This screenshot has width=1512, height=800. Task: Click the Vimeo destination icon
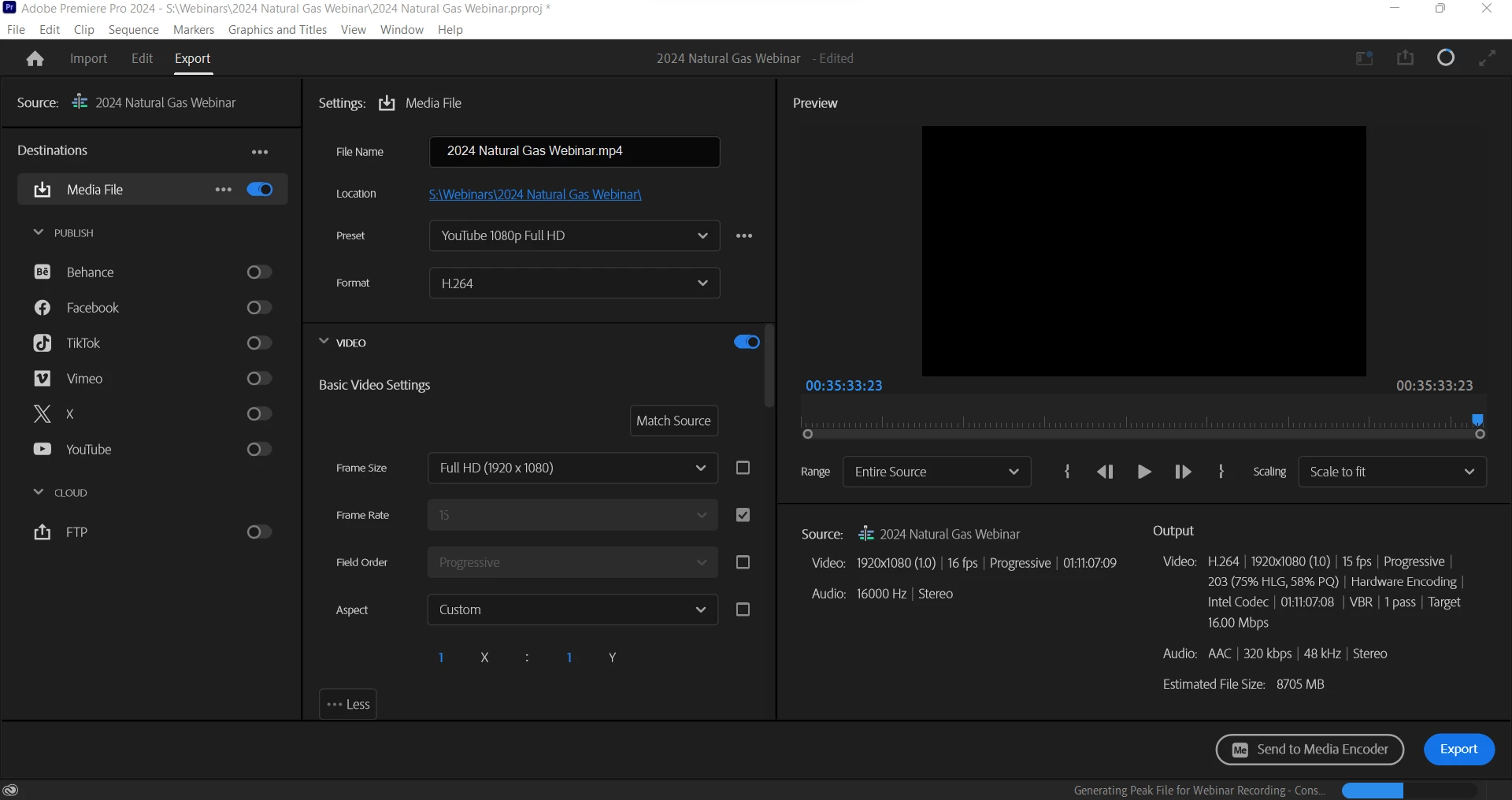(43, 378)
